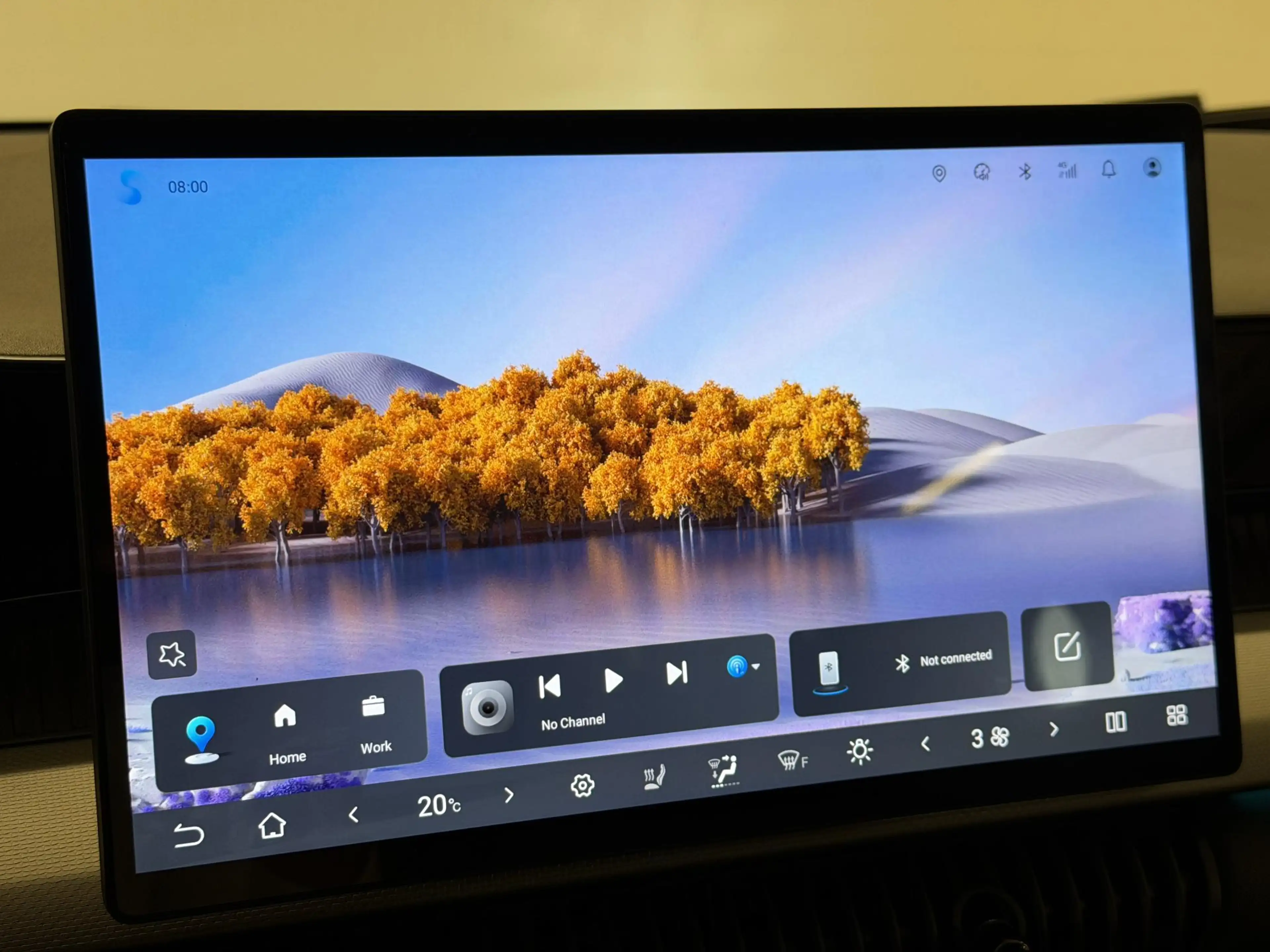Open the Not connected Bluetooth phone card
This screenshot has height=952, width=1270.
(900, 664)
